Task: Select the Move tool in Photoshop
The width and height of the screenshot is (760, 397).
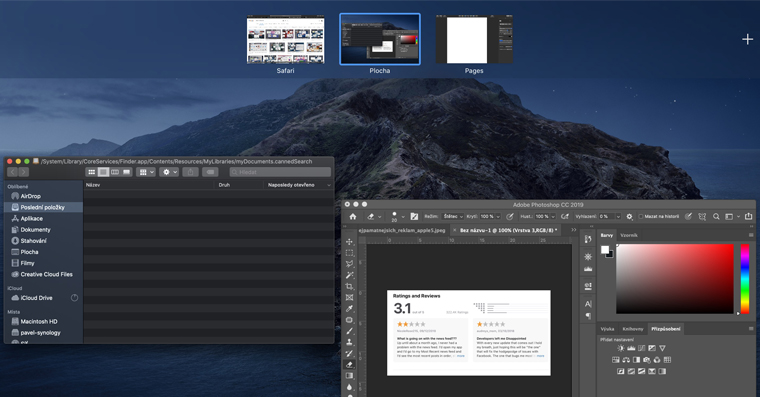Action: click(349, 241)
